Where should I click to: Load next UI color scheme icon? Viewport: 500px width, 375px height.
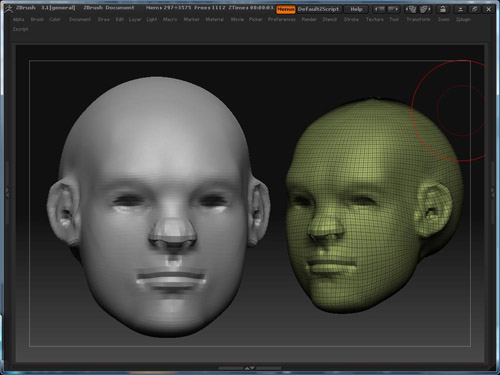(425, 9)
